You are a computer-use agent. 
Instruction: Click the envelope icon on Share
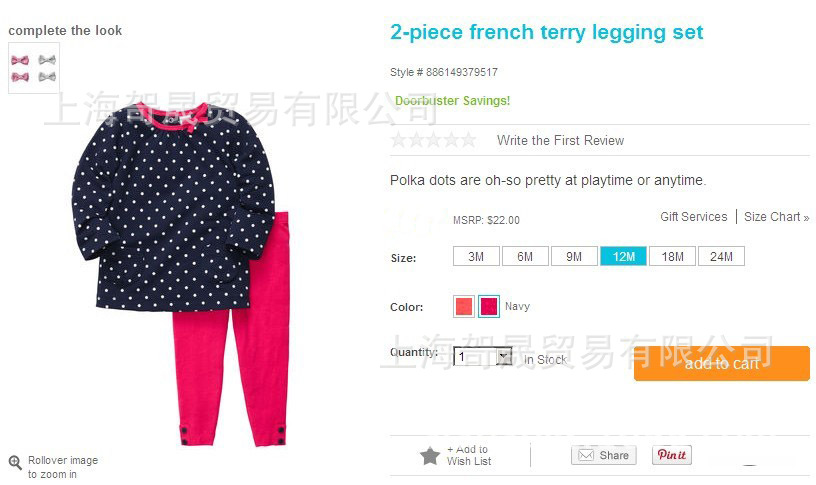pyautogui.click(x=586, y=455)
